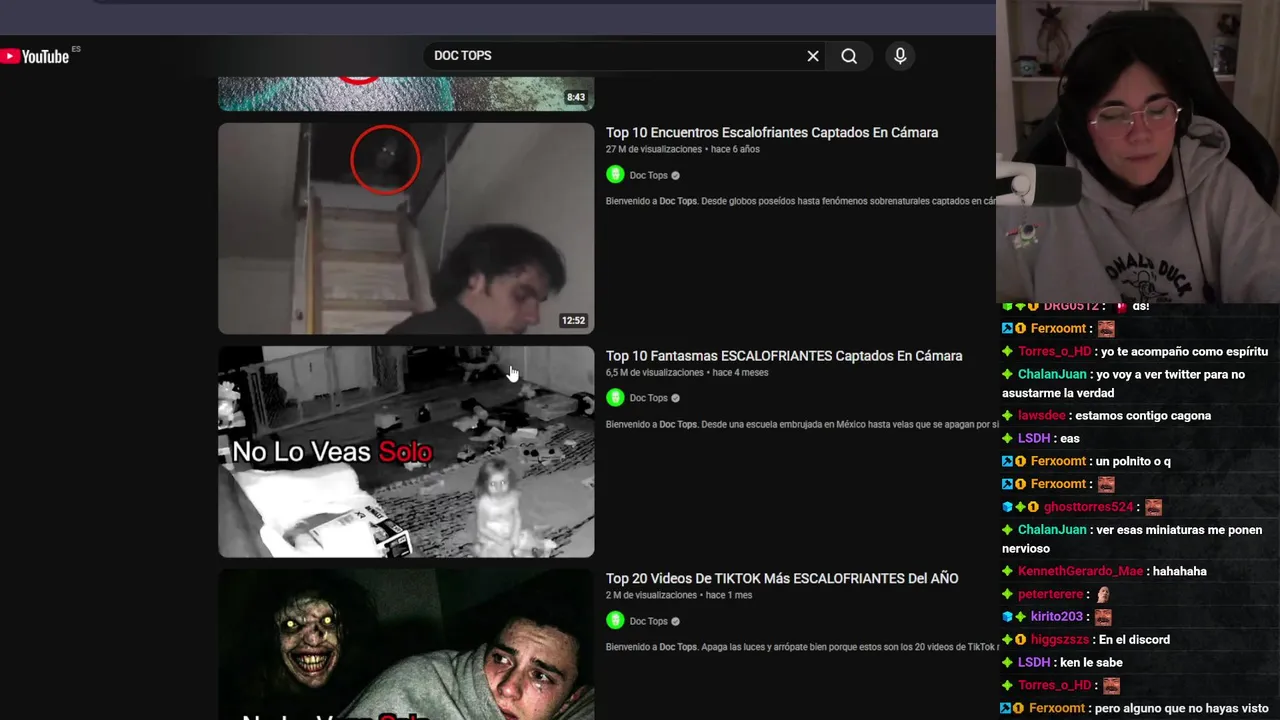
Task: Click verified badge beside Doc Tops, Fantasmas video
Action: [675, 398]
